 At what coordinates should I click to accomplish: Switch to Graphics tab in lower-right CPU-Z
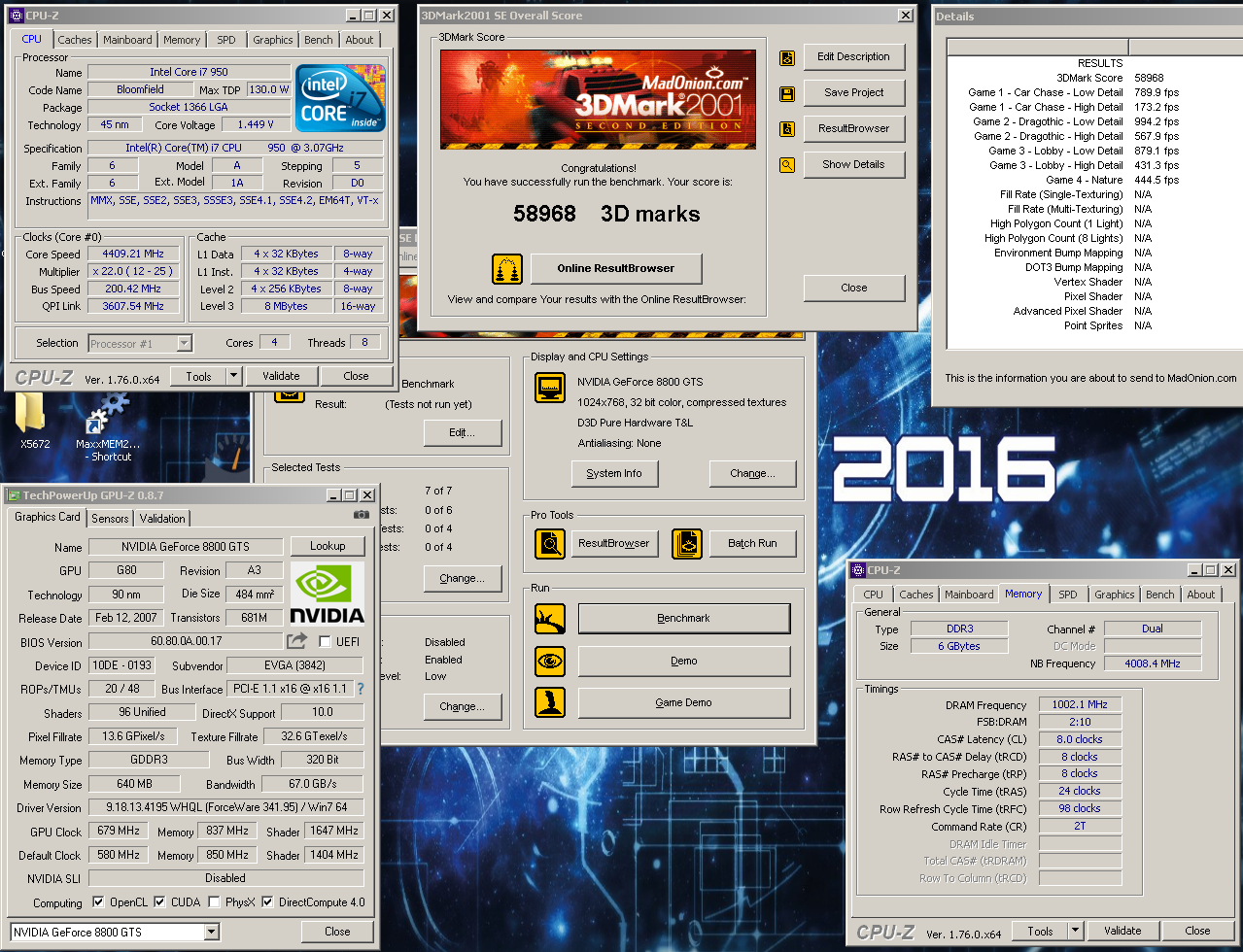point(1114,595)
